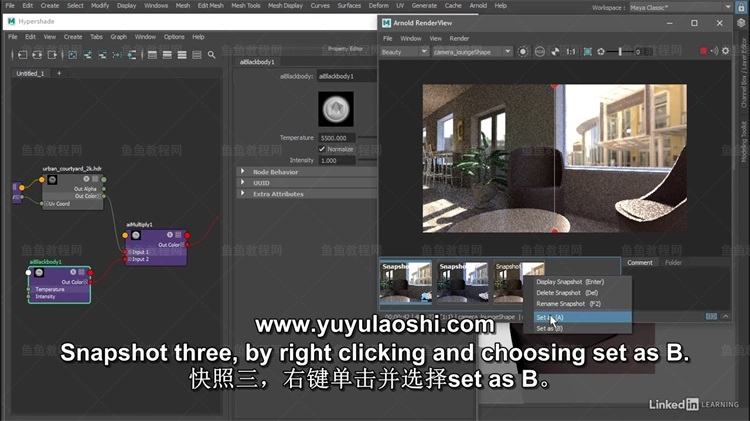
Task: Click the lock icon in workspace bar
Action: (x=741, y=7)
